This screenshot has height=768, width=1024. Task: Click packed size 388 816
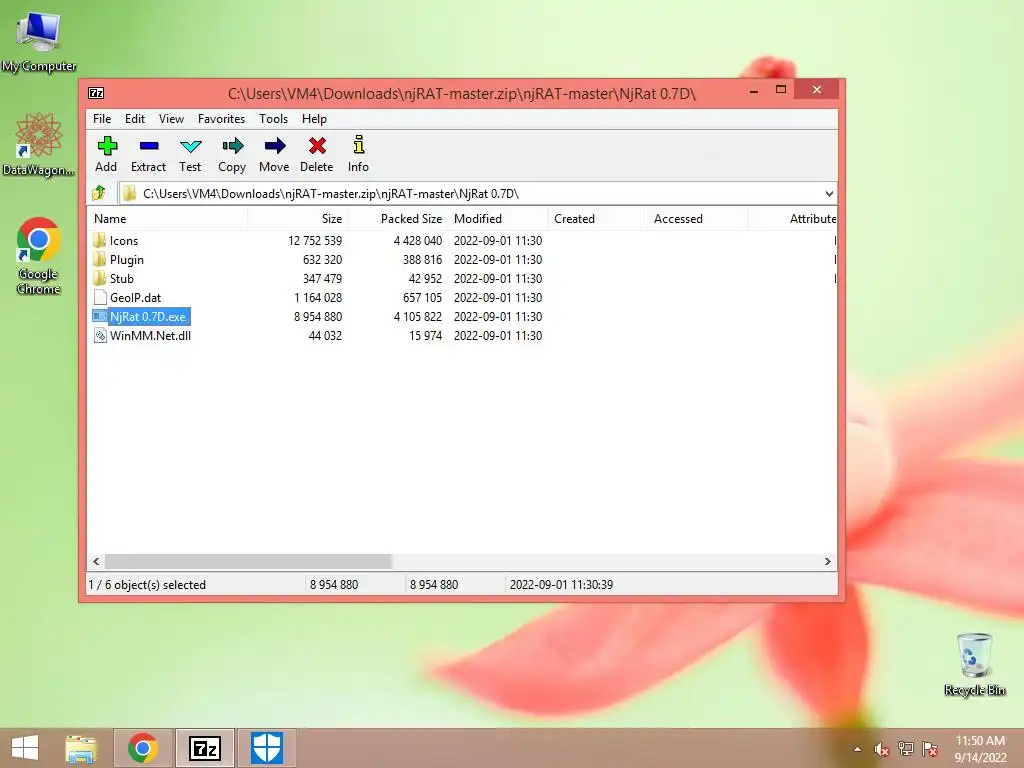coord(422,259)
